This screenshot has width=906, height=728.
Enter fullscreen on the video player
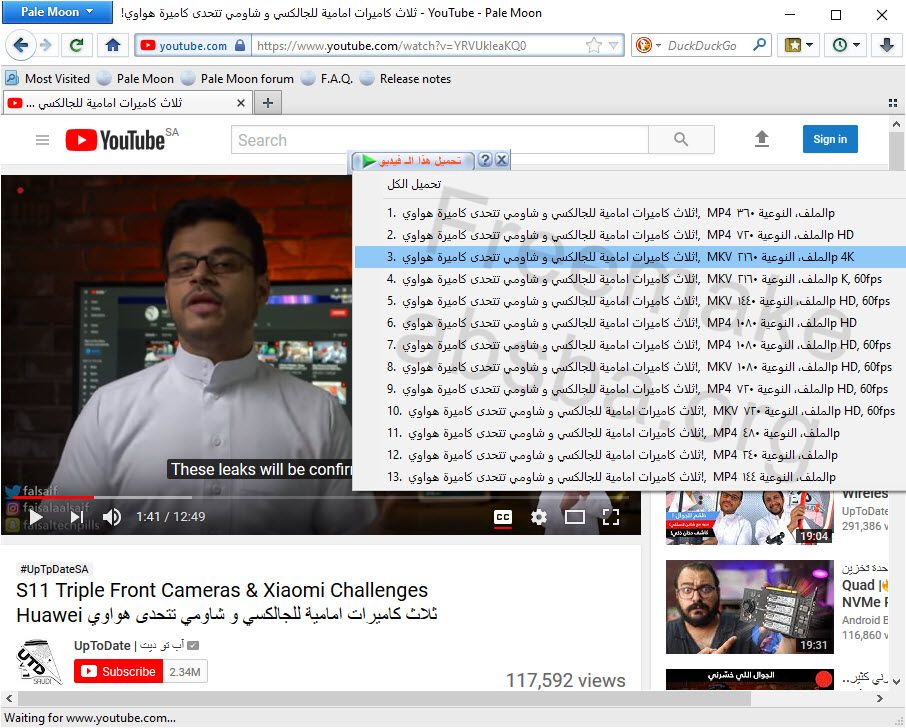tap(611, 517)
